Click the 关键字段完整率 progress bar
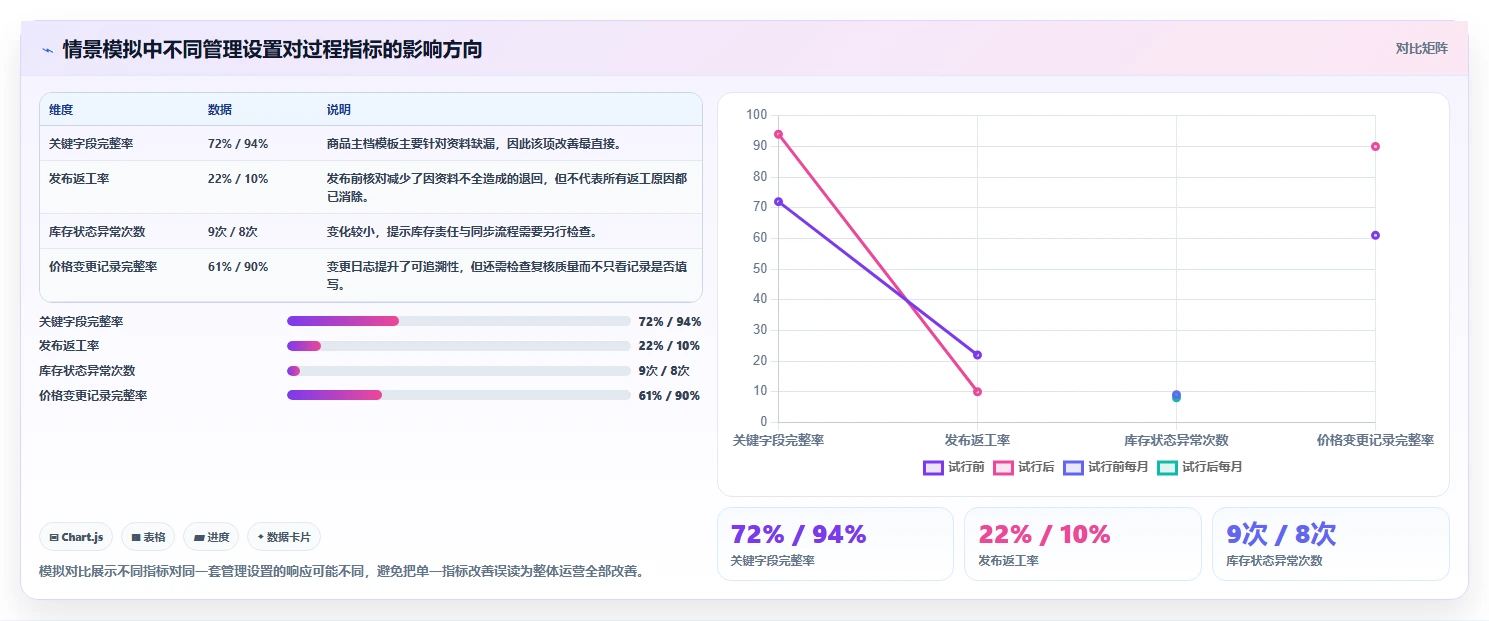1489x621 pixels. (x=458, y=321)
